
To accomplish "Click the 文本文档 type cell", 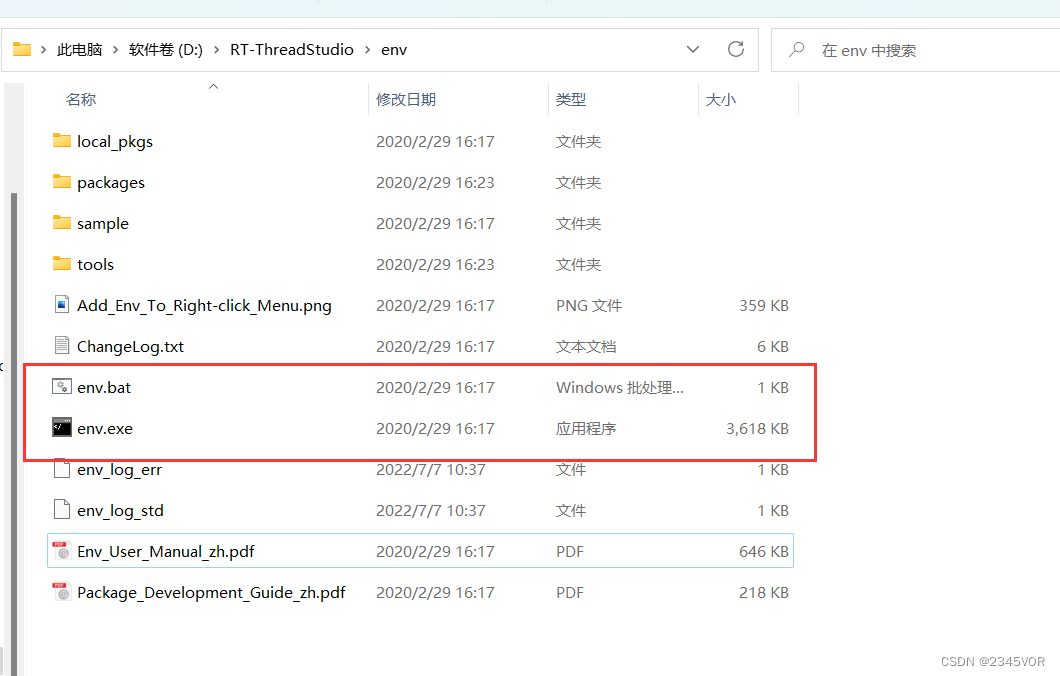I will click(585, 346).
